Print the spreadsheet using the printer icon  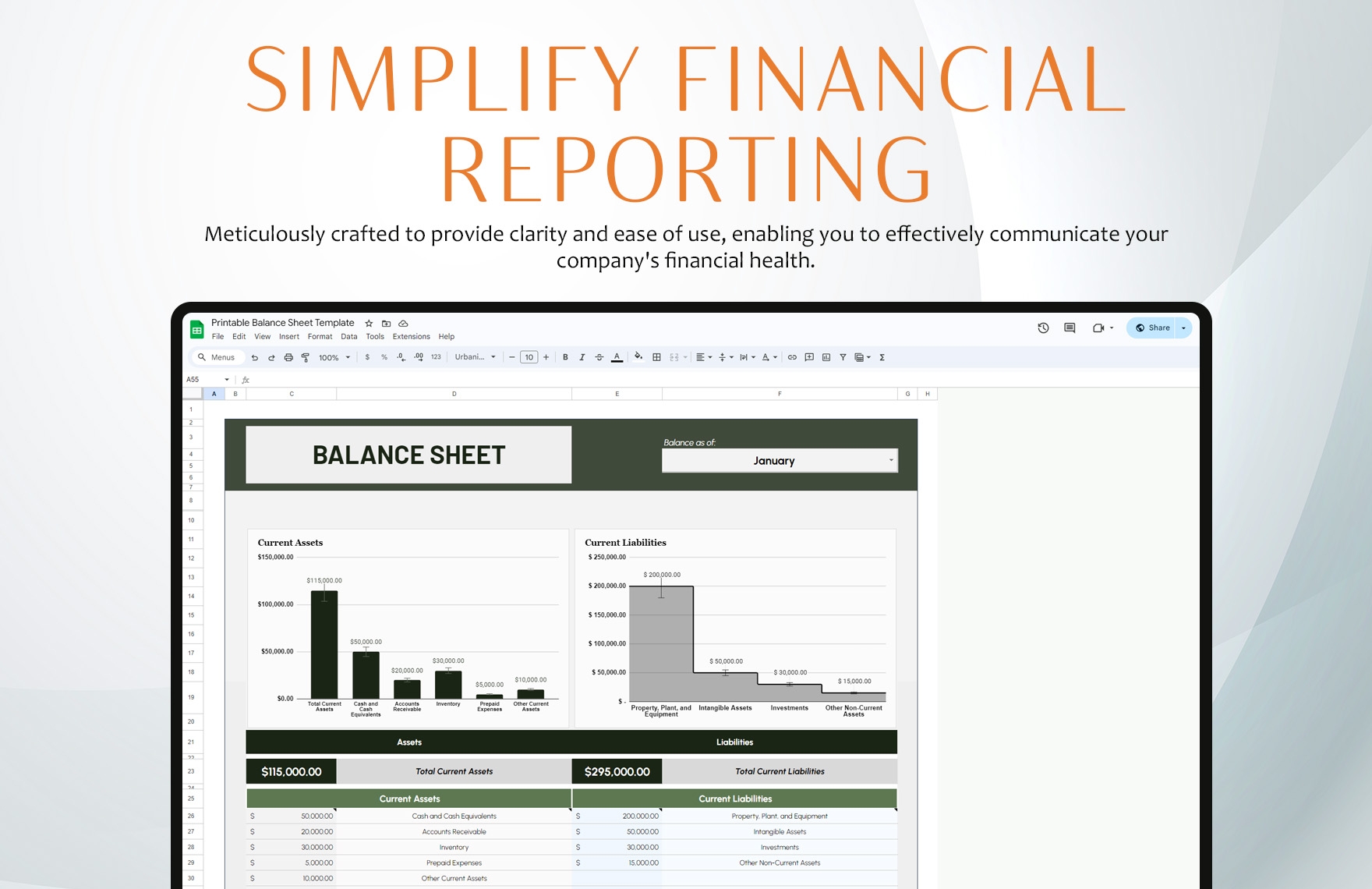coord(288,357)
